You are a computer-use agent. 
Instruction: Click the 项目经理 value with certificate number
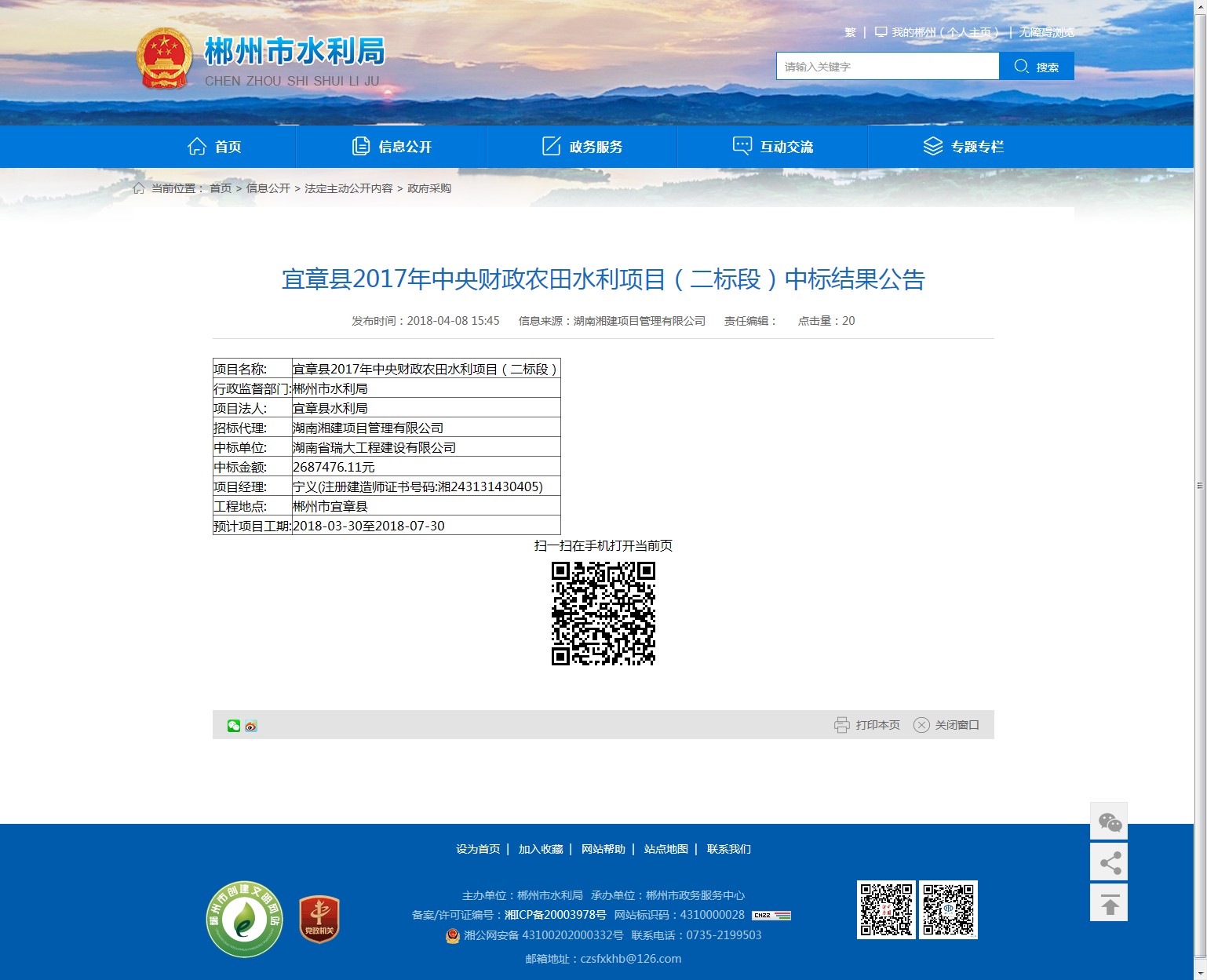[418, 486]
